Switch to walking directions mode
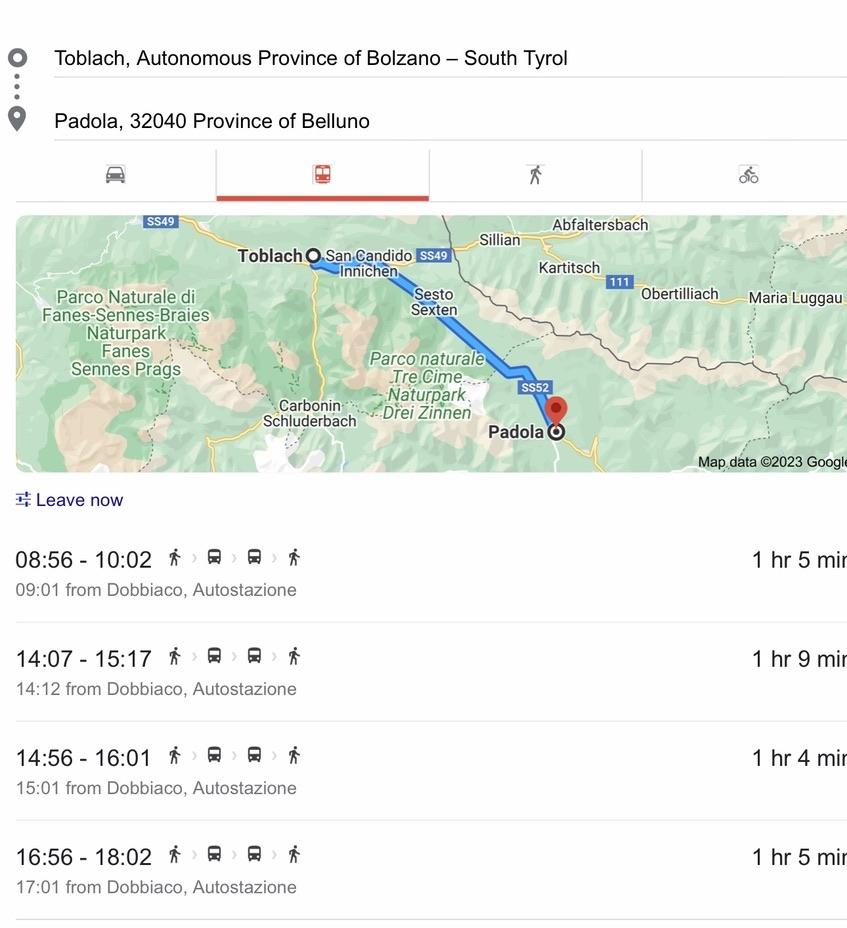Viewport: 847px width, 928px height. (535, 175)
